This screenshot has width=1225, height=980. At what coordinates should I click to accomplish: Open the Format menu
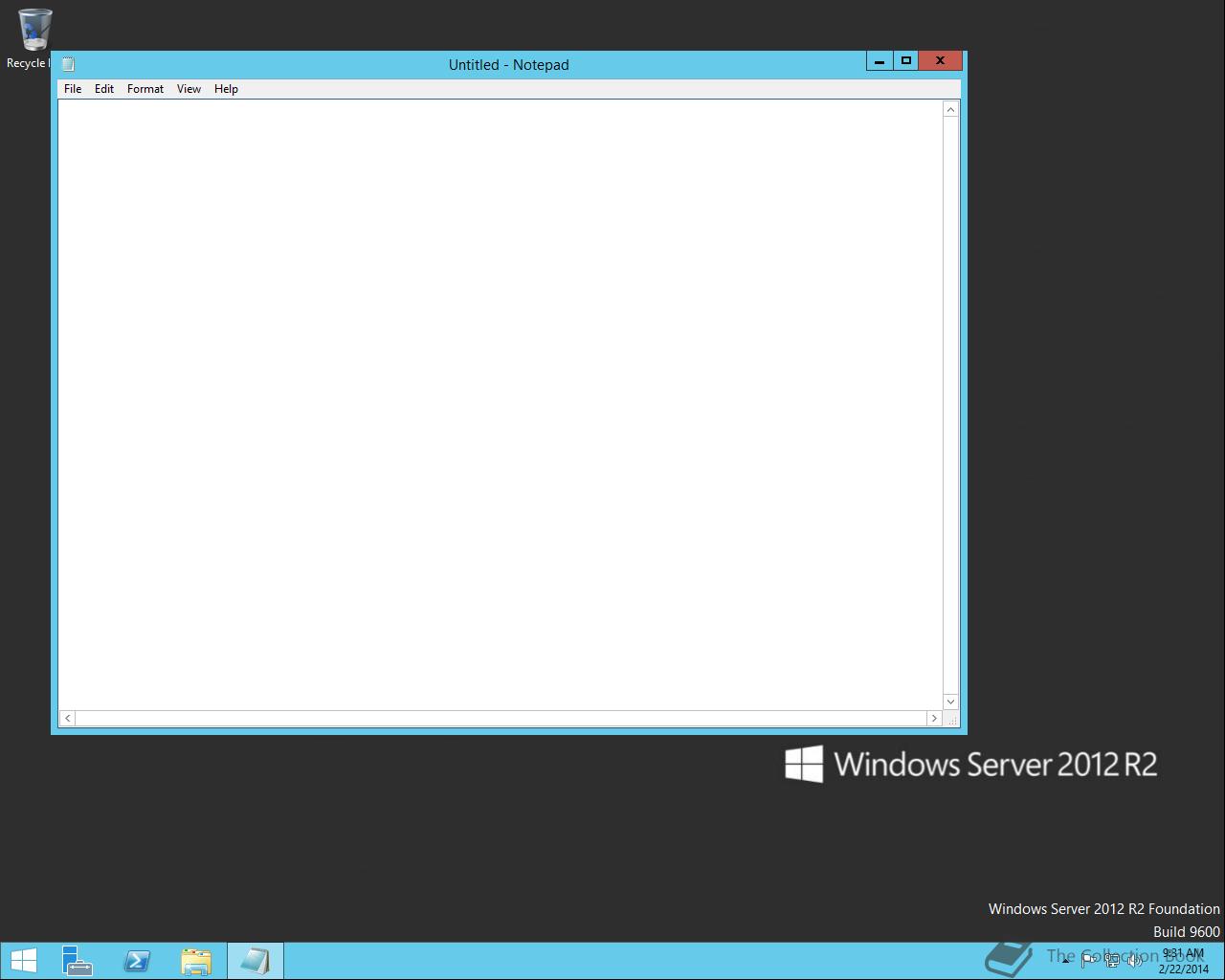[x=145, y=89]
